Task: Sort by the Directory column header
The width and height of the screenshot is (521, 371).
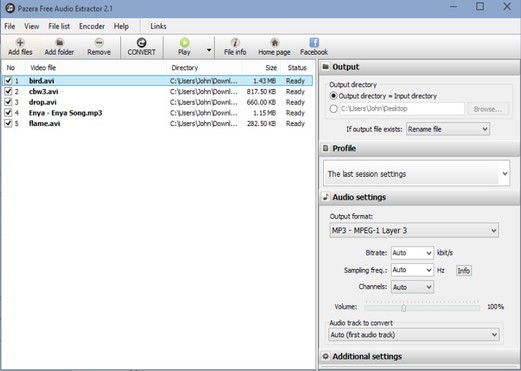Action: click(x=204, y=68)
